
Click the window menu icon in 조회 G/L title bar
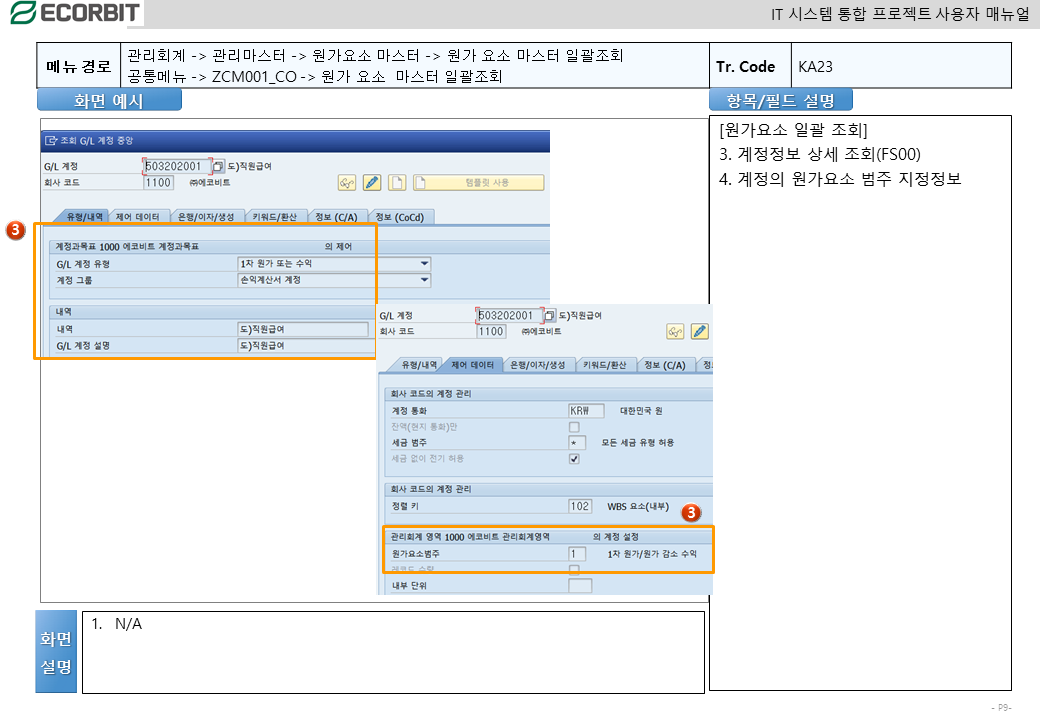(x=51, y=140)
